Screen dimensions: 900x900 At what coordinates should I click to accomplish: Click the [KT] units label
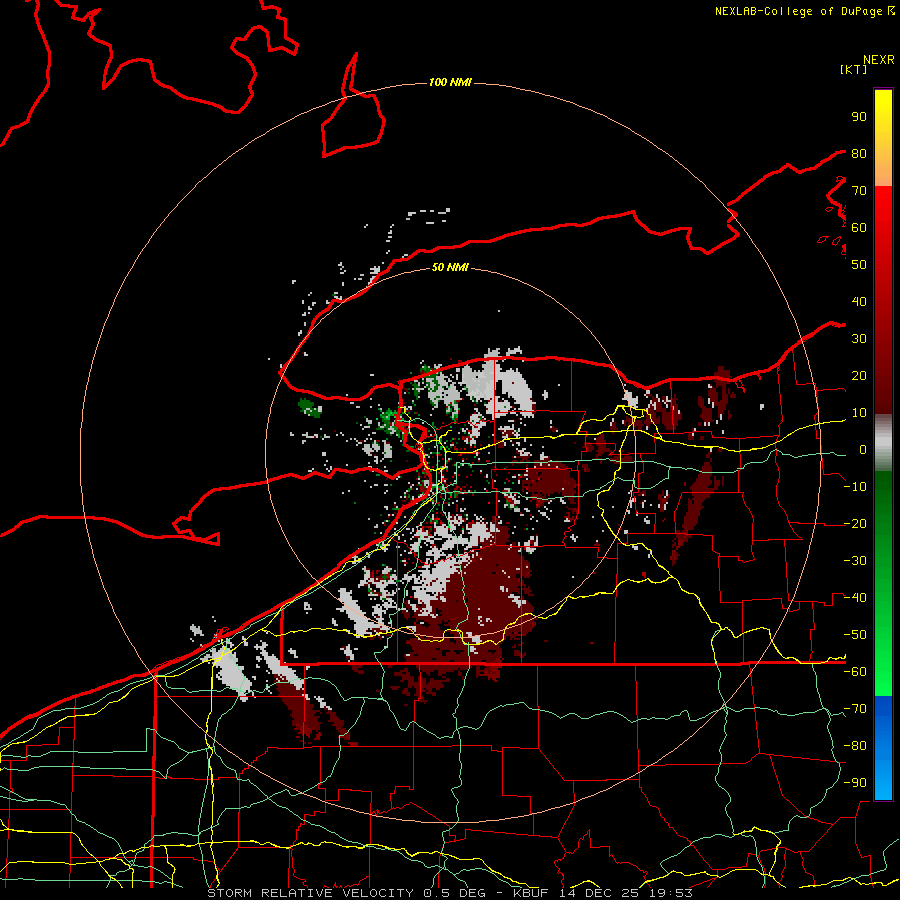(854, 69)
